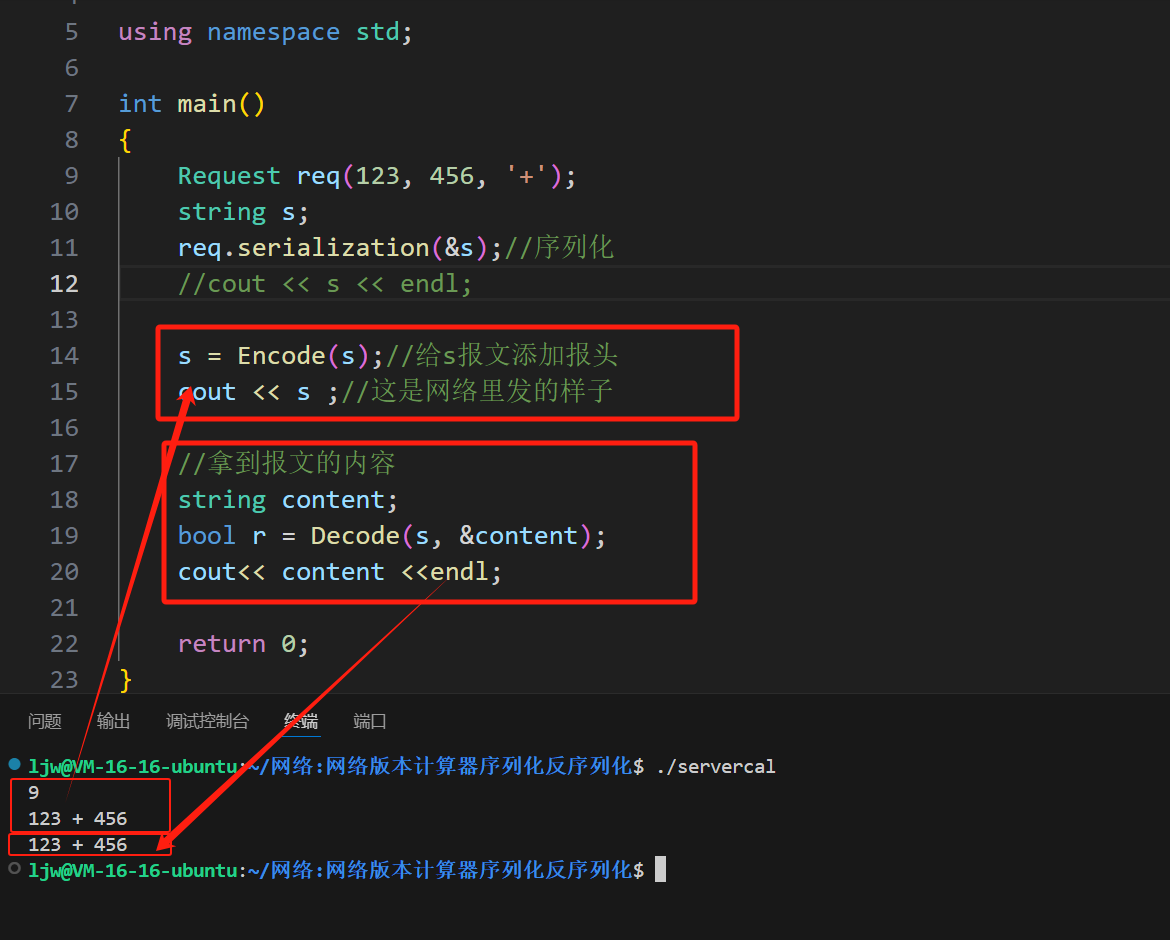Viewport: 1170px width, 940px height.
Task: Open the 调试控制台 debug console tab
Action: (x=207, y=721)
